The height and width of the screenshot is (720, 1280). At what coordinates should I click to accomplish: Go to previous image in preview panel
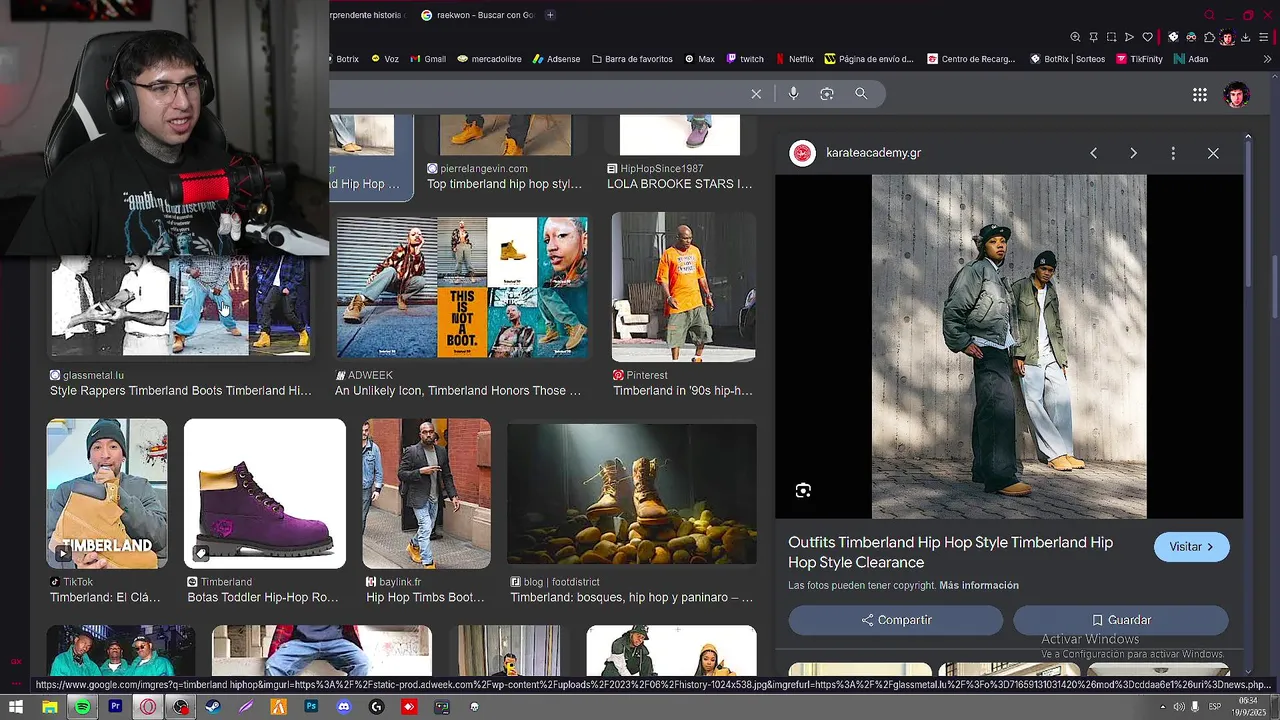coord(1093,153)
